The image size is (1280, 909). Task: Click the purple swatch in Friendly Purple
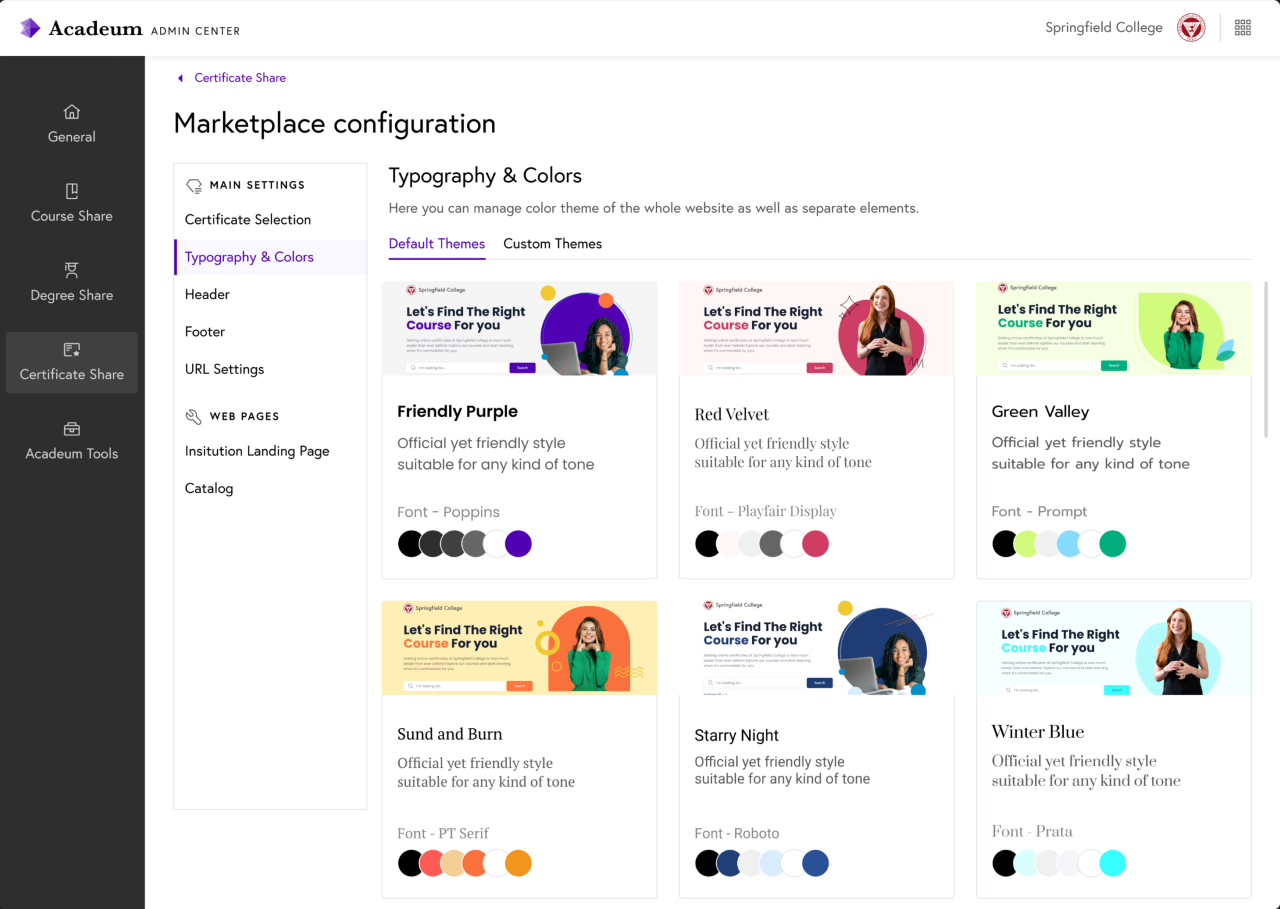click(x=518, y=544)
